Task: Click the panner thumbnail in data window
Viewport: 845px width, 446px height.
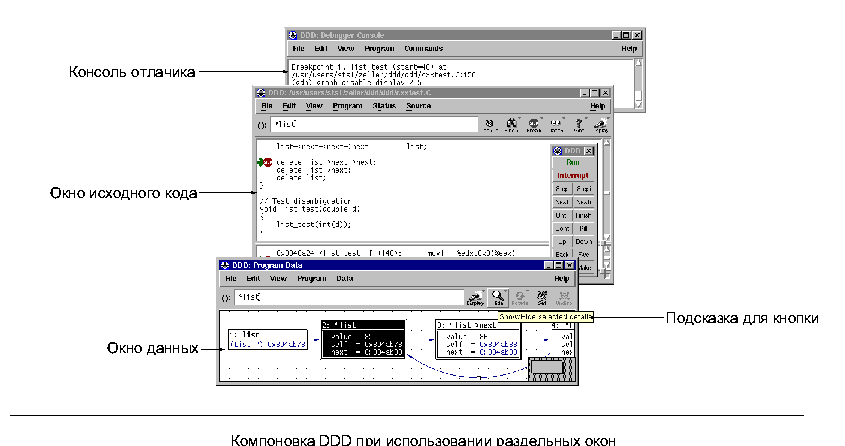Action: [552, 366]
